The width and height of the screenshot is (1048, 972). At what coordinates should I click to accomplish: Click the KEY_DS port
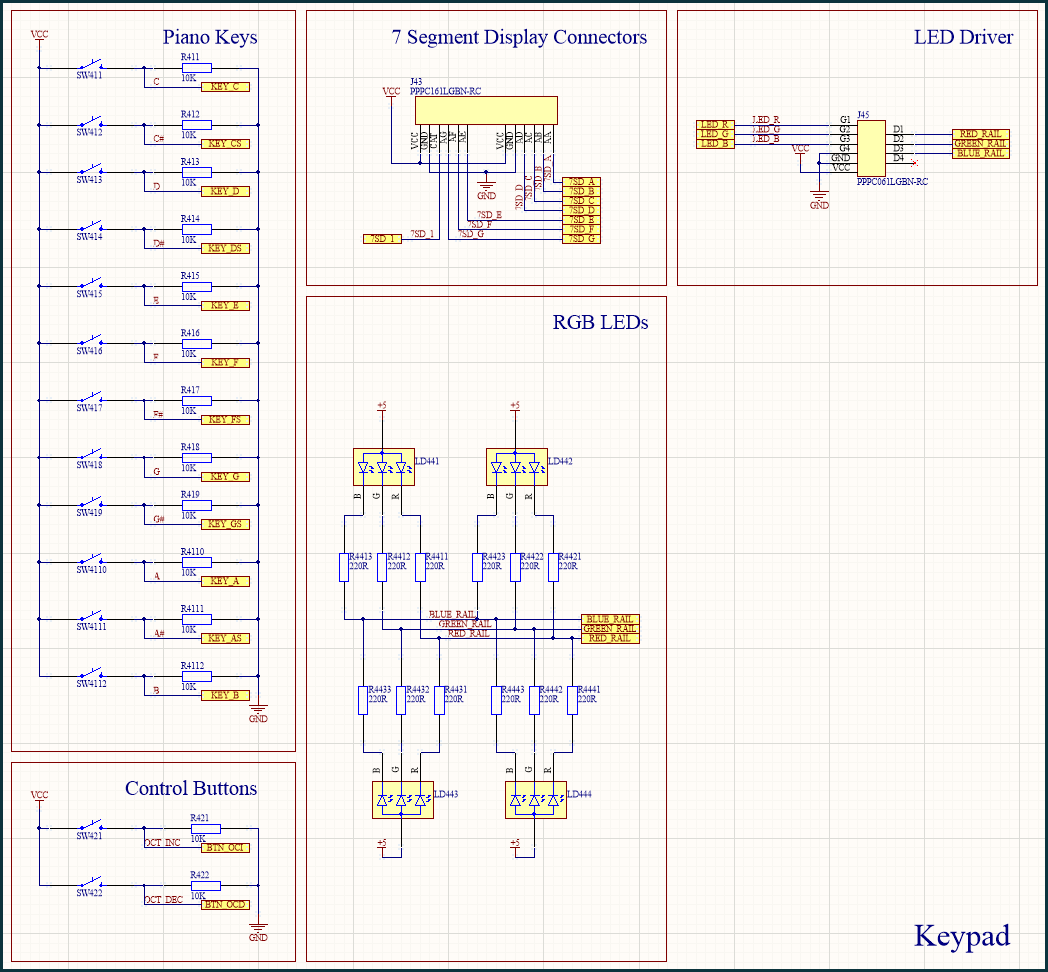click(225, 248)
